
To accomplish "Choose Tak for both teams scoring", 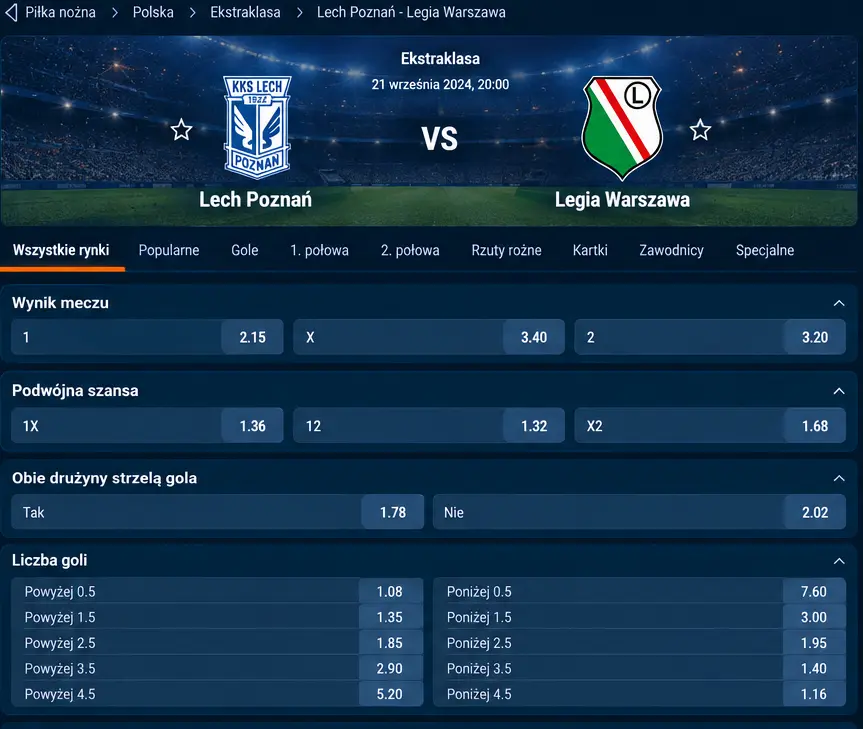I will 217,512.
